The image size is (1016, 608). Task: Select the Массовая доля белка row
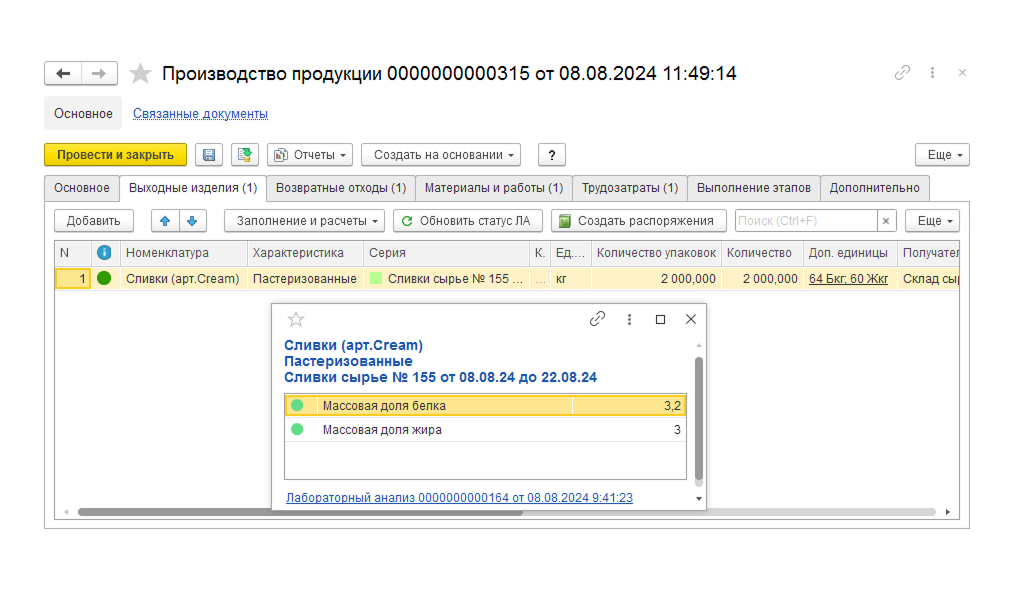[485, 405]
